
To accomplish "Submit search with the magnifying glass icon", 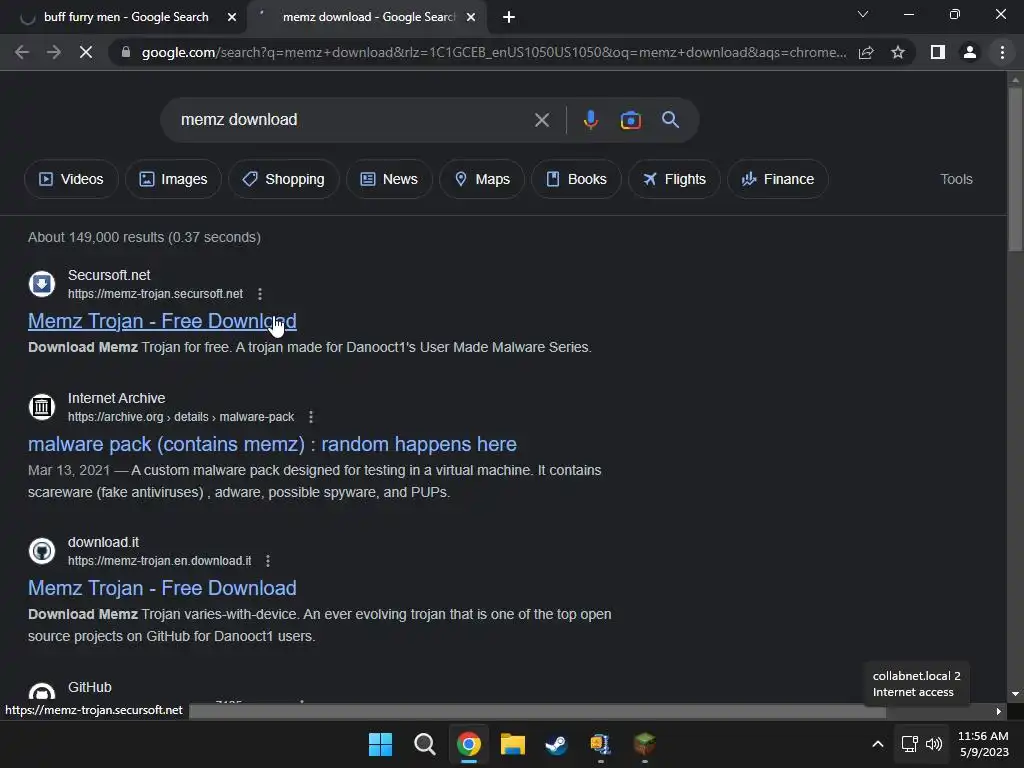I will [x=670, y=120].
